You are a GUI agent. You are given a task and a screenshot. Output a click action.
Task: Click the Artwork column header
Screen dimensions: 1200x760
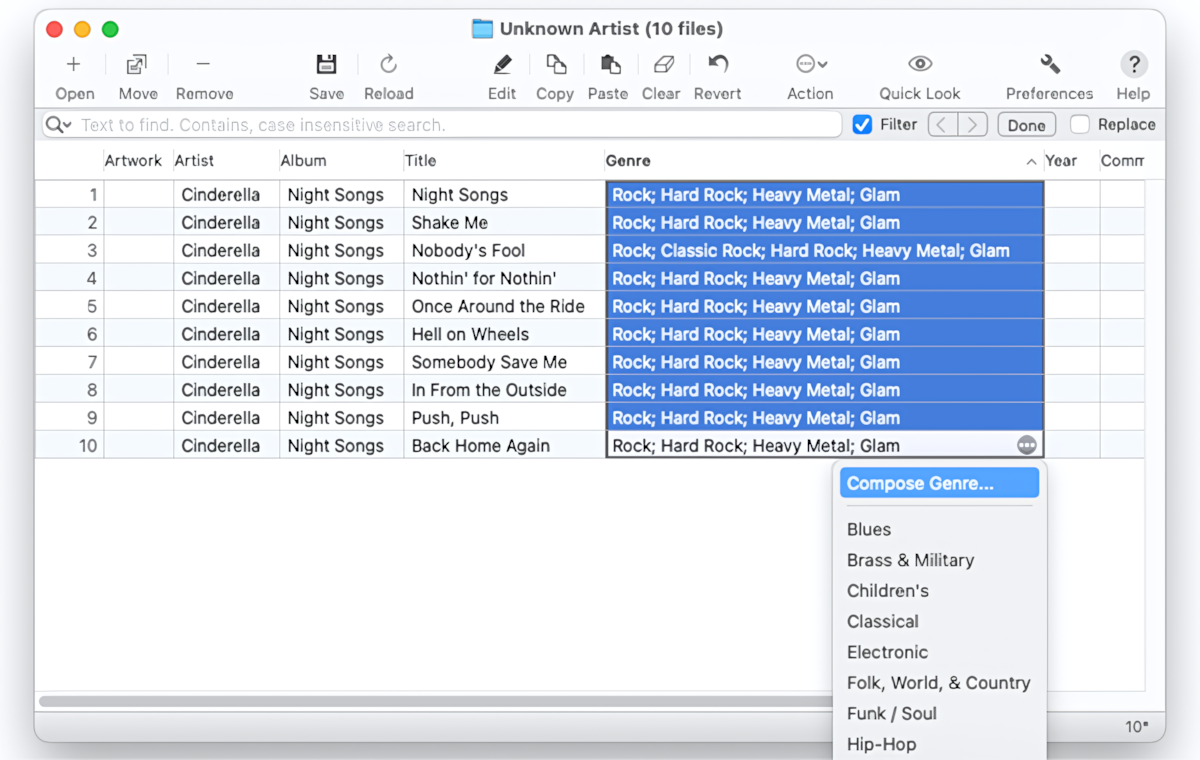(136, 160)
